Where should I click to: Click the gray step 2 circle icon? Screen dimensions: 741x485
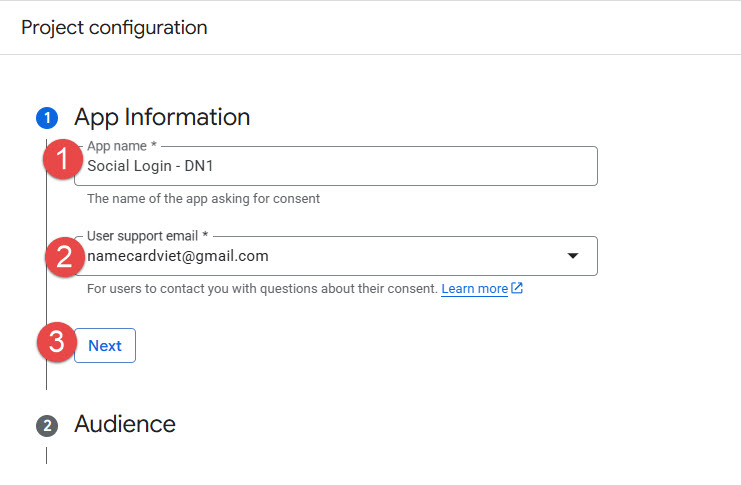(46, 425)
